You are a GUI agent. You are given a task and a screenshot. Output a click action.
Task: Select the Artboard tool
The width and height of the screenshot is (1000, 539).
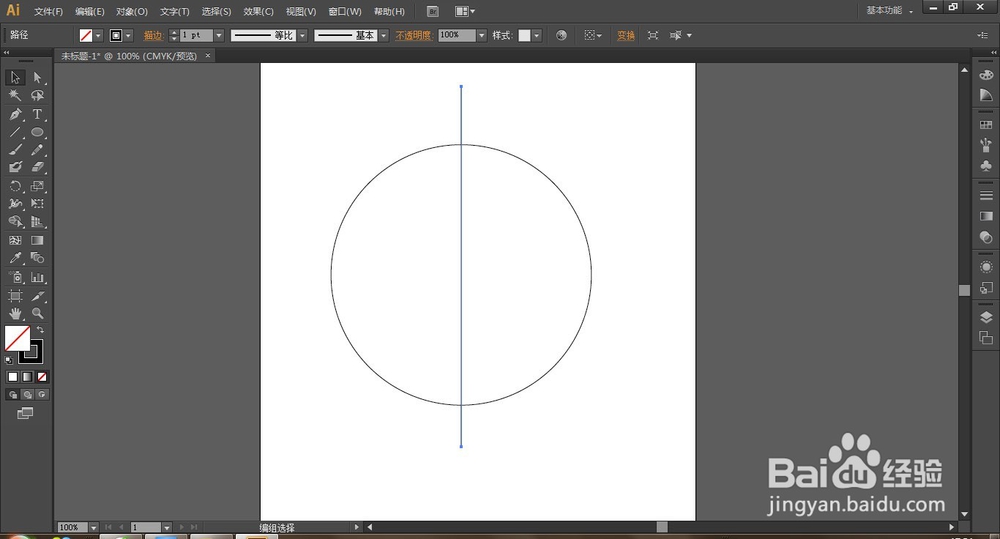[15, 296]
